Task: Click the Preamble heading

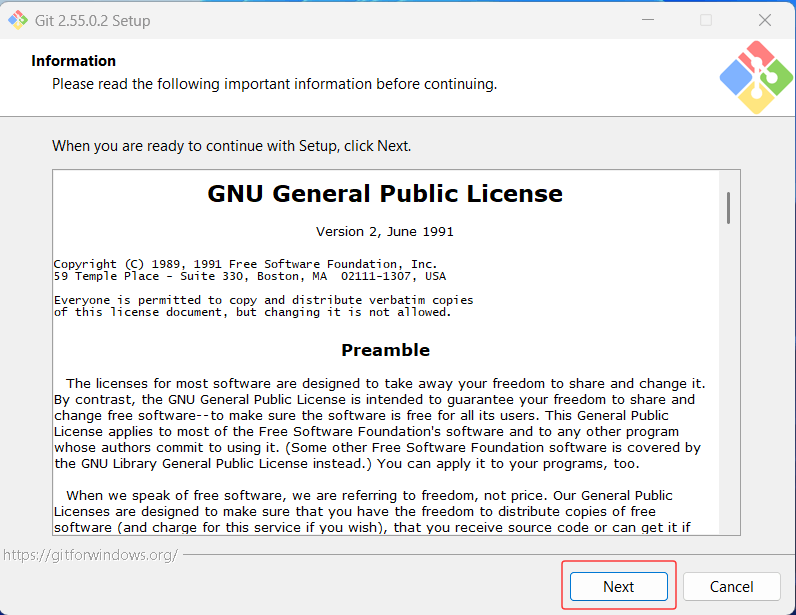Action: (x=385, y=350)
